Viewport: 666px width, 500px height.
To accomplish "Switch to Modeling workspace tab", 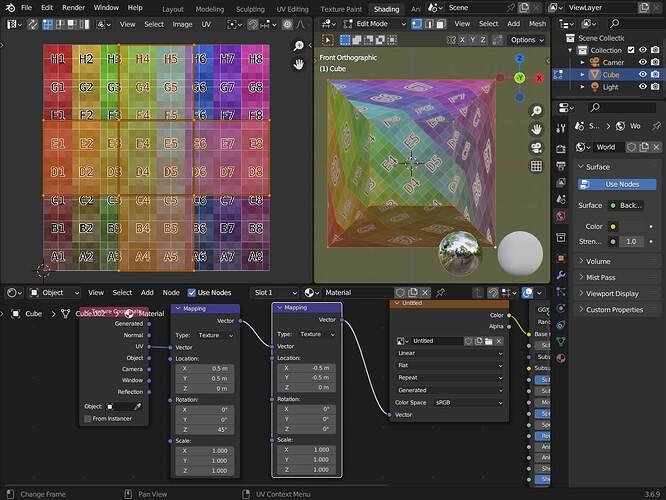I will [x=209, y=9].
